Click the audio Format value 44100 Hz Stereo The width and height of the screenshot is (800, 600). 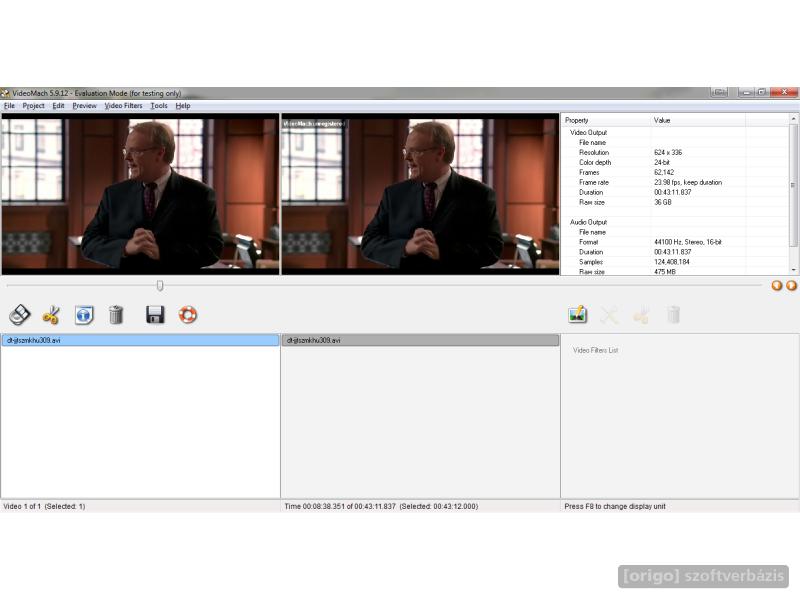point(688,242)
